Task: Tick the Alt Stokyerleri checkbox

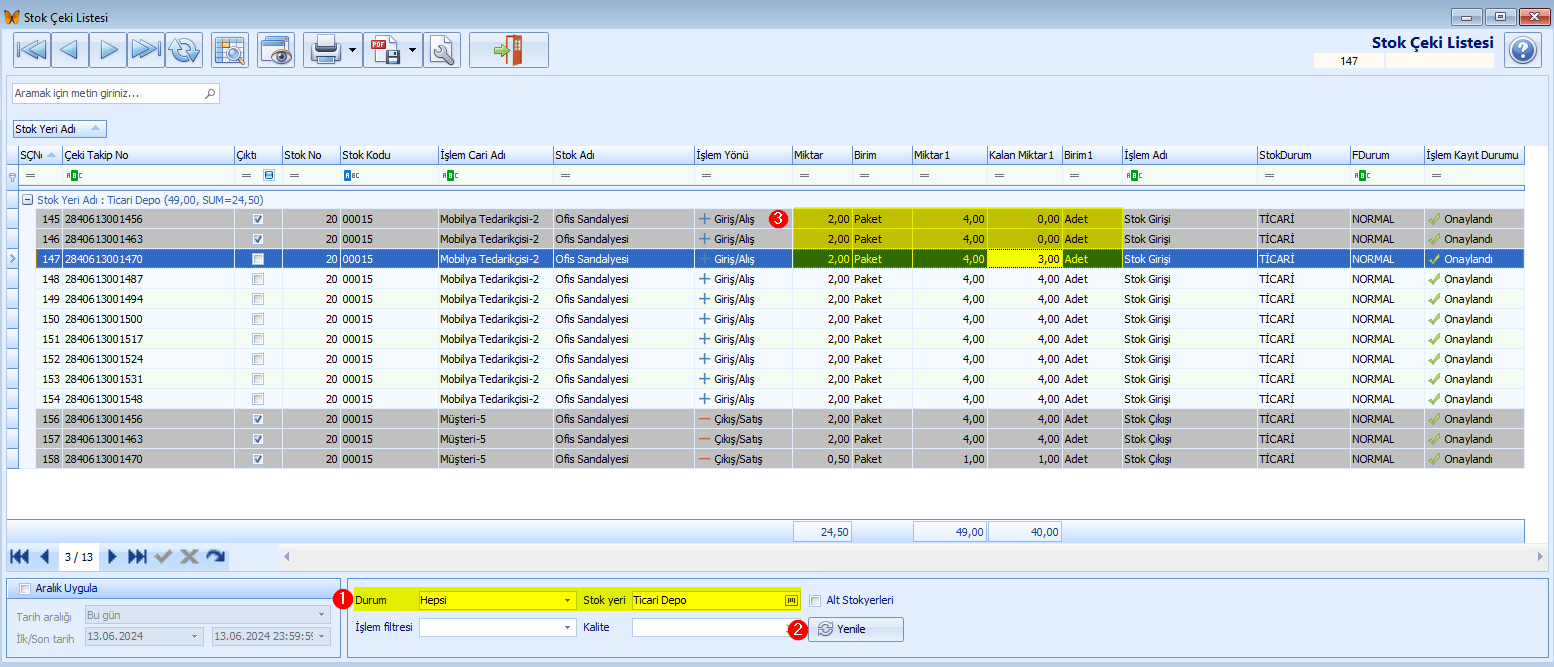Action: tap(816, 600)
